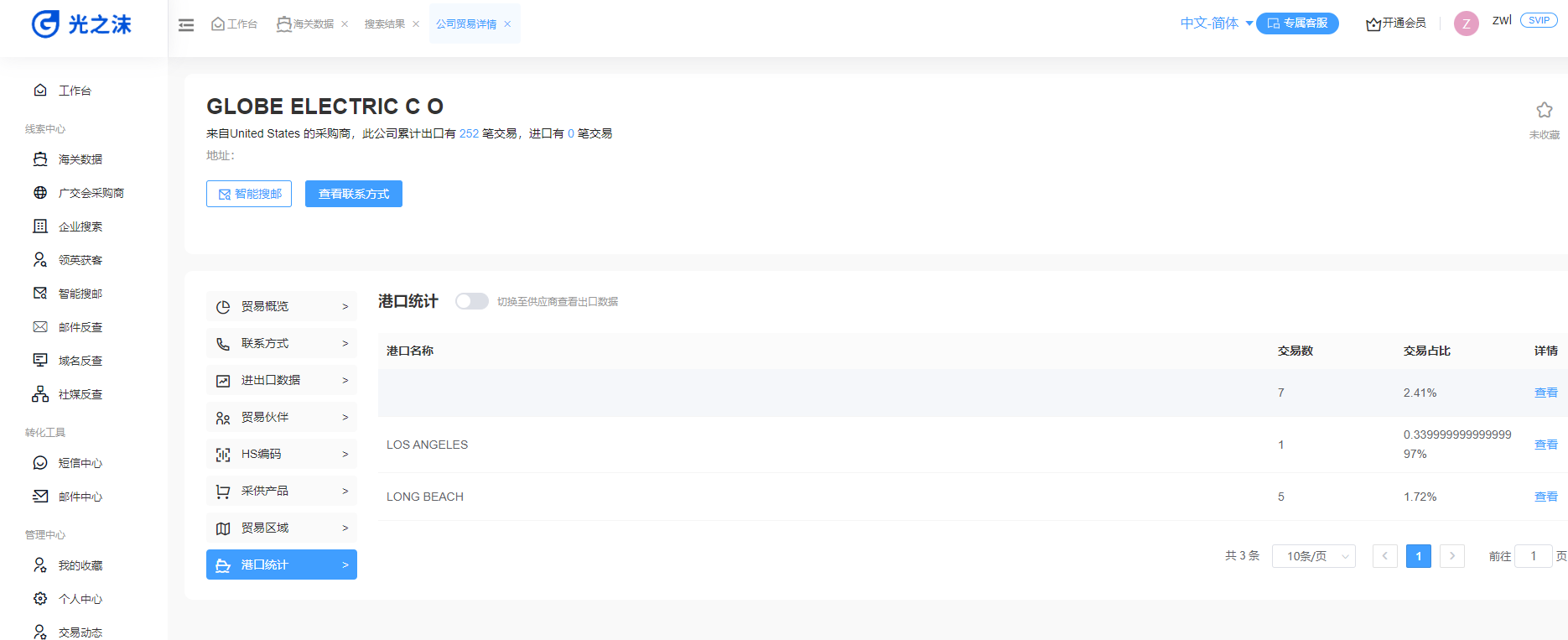1568x640 pixels.
Task: Click the 个人中心 gear icon
Action: click(40, 599)
